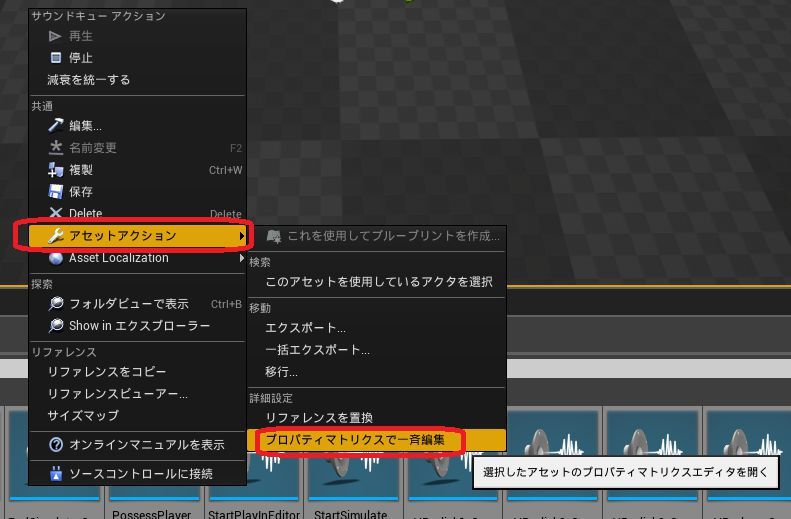Viewport: 791px width, 519px height.
Task: Click the Delete X icon
Action: click(55, 213)
